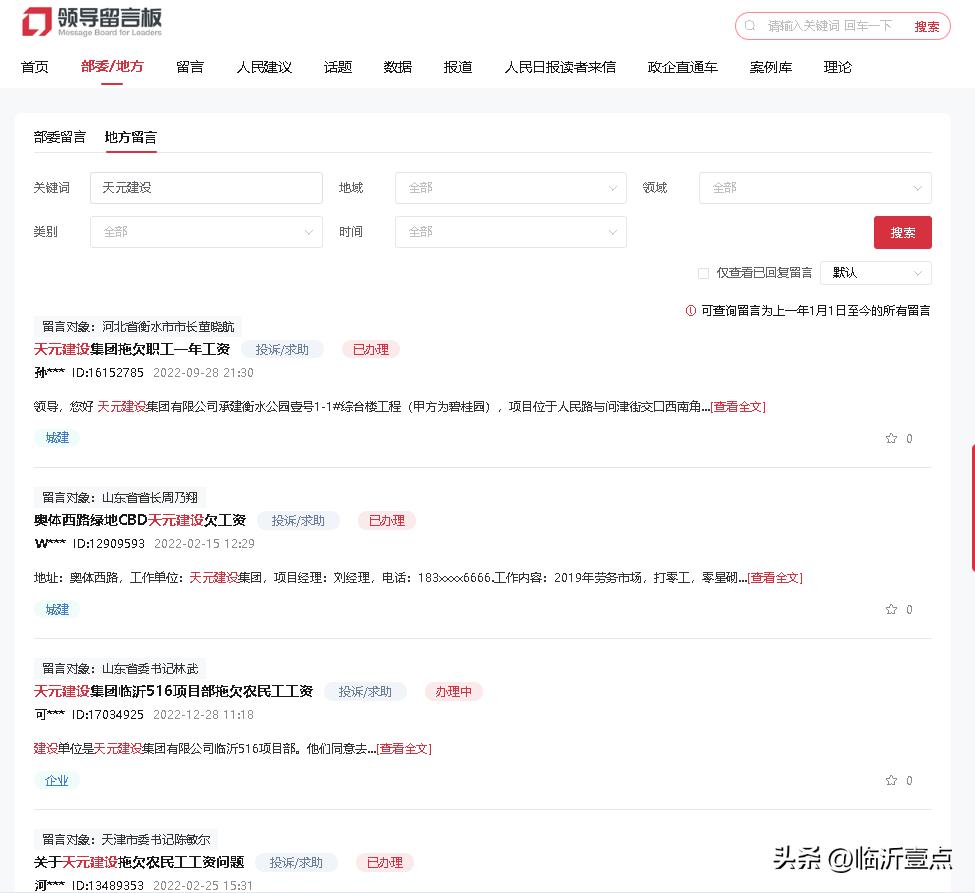Click message ID:16152785 text
975x893 pixels.
[108, 372]
